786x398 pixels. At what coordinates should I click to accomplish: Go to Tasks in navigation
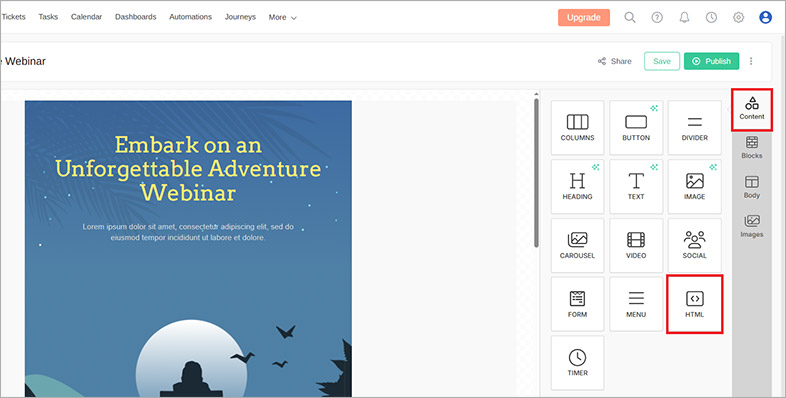click(x=48, y=17)
